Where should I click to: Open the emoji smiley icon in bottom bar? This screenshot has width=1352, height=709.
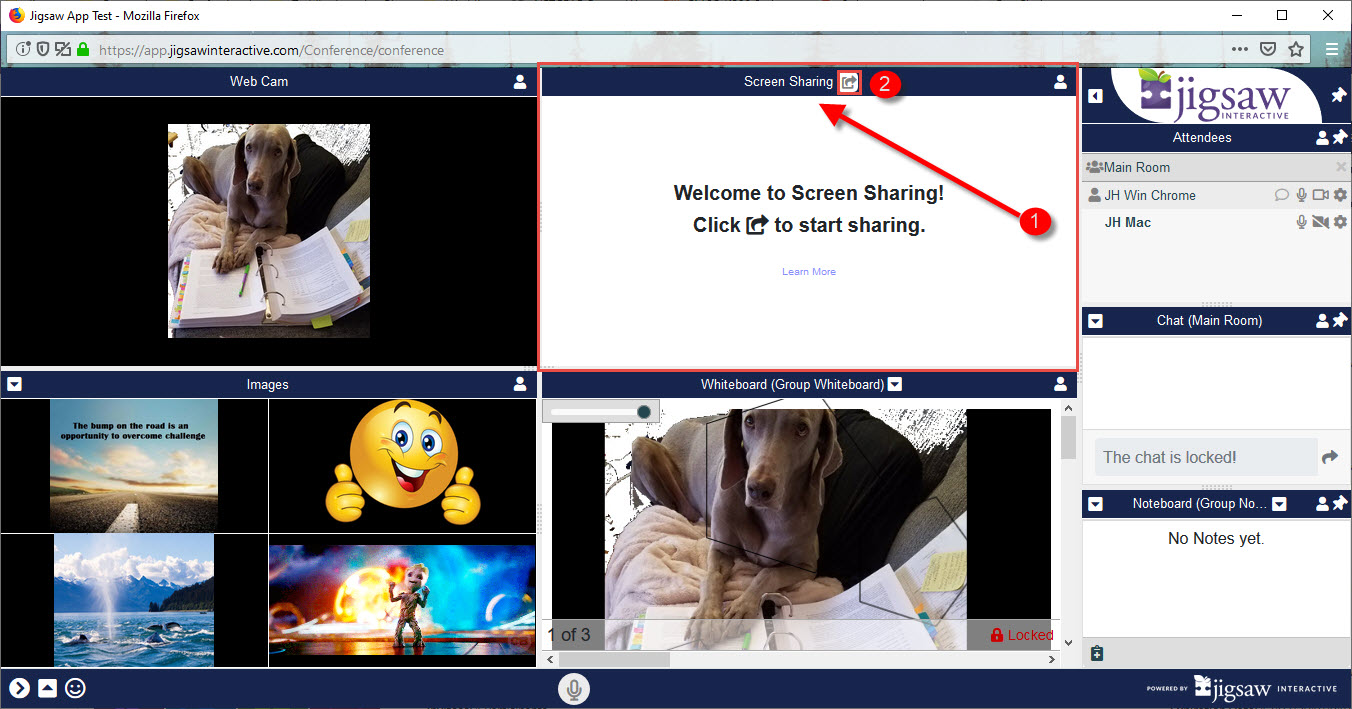(75, 688)
